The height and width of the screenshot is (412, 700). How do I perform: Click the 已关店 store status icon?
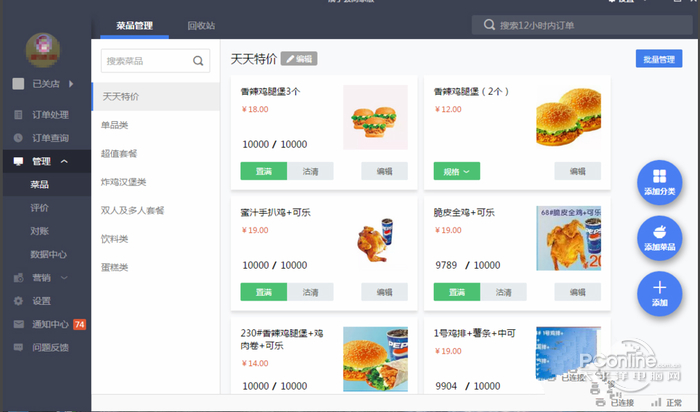[18, 83]
